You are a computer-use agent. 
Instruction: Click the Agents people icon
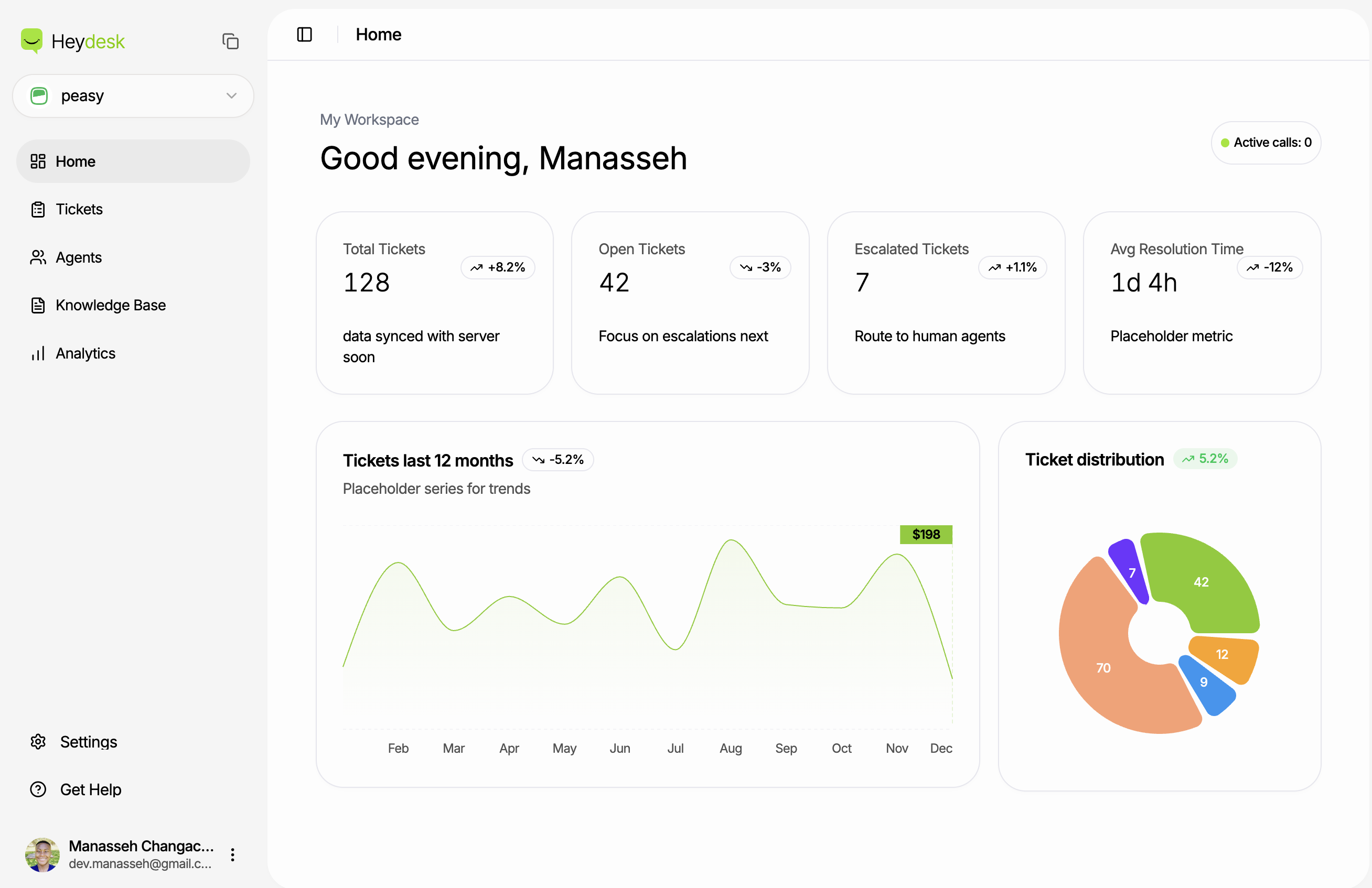coord(38,257)
